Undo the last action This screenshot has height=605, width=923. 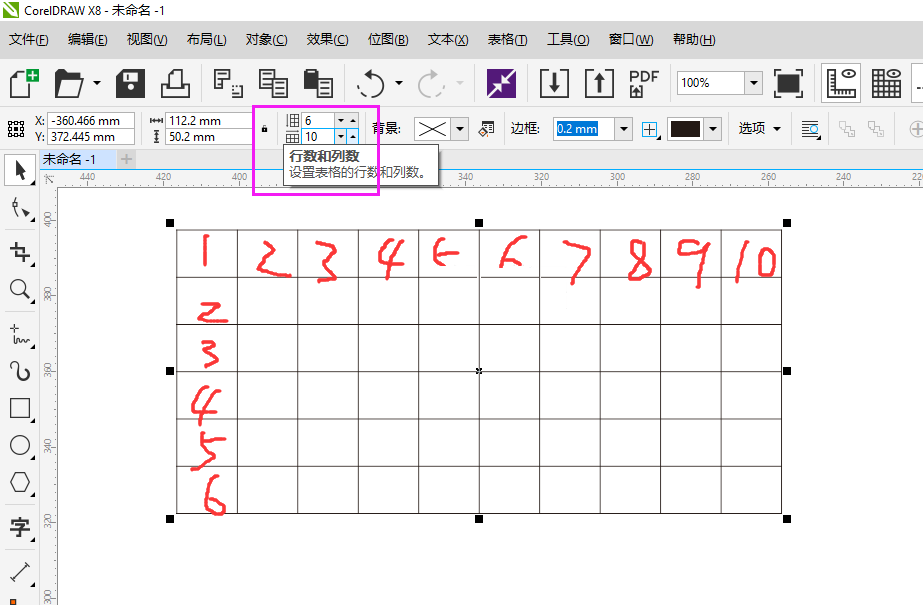click(x=371, y=83)
